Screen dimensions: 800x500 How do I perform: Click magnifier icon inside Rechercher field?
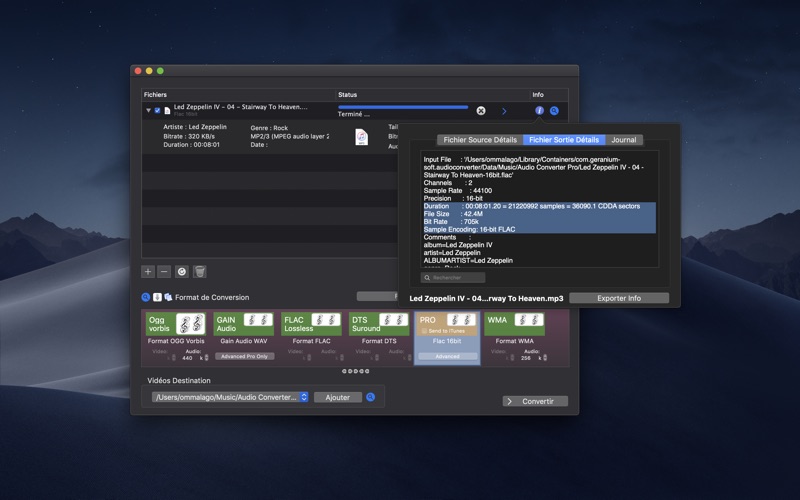click(x=427, y=278)
